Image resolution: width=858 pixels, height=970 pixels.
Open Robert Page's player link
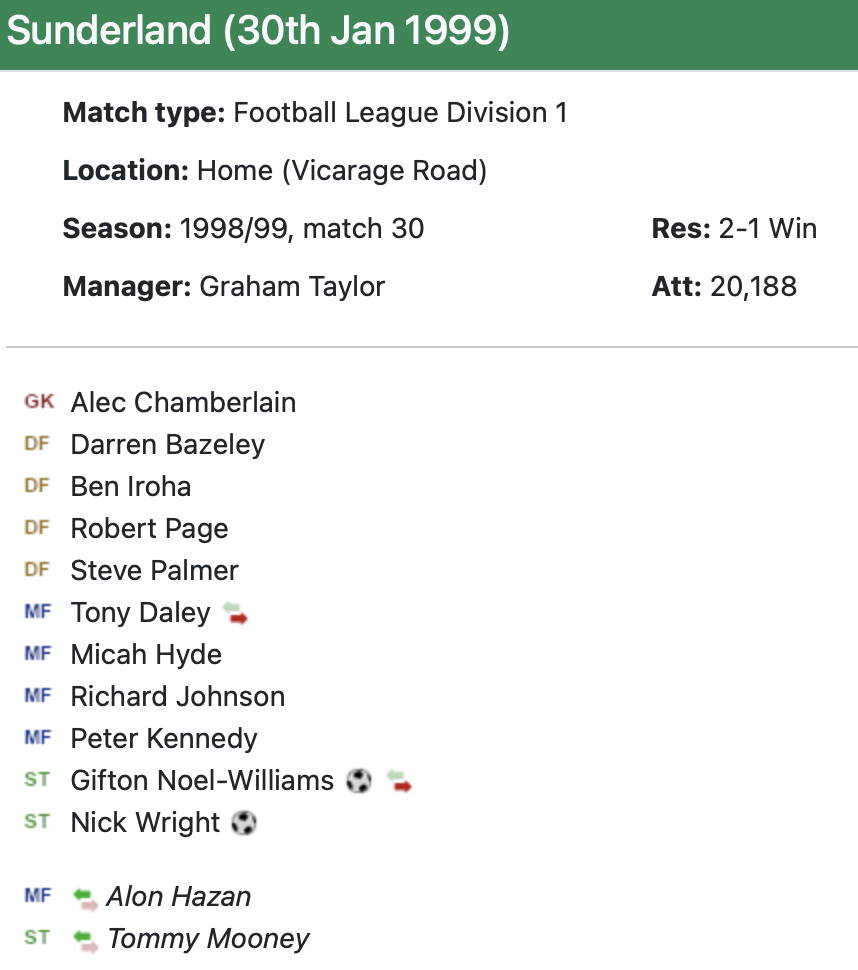pyautogui.click(x=149, y=529)
